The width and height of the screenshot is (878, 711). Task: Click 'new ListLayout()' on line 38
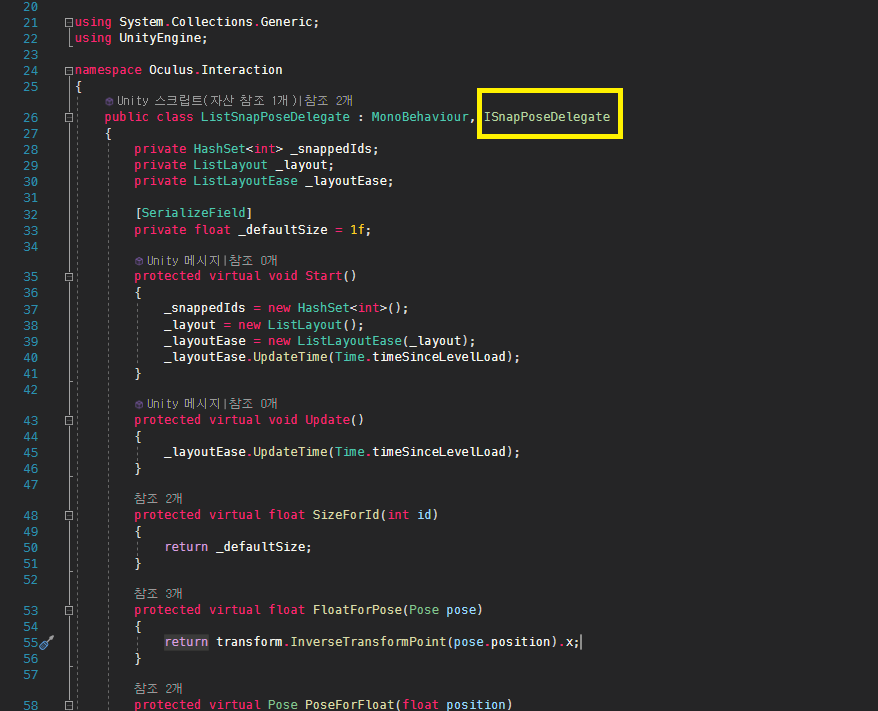click(297, 325)
